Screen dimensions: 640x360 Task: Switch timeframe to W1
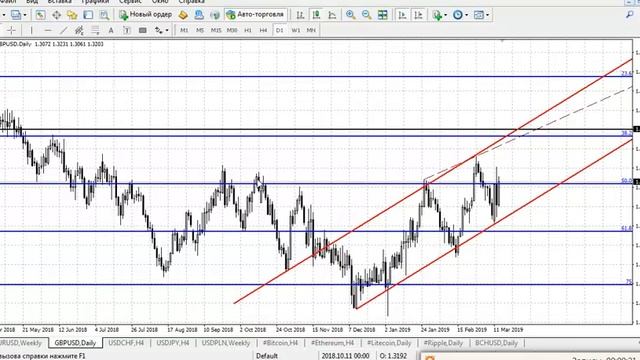click(x=296, y=30)
